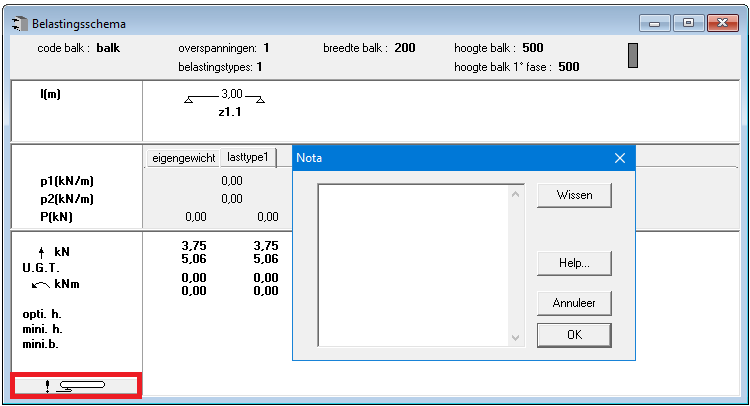The width and height of the screenshot is (750, 406).
Task: Click the l(m) row label
Action: 50,94
